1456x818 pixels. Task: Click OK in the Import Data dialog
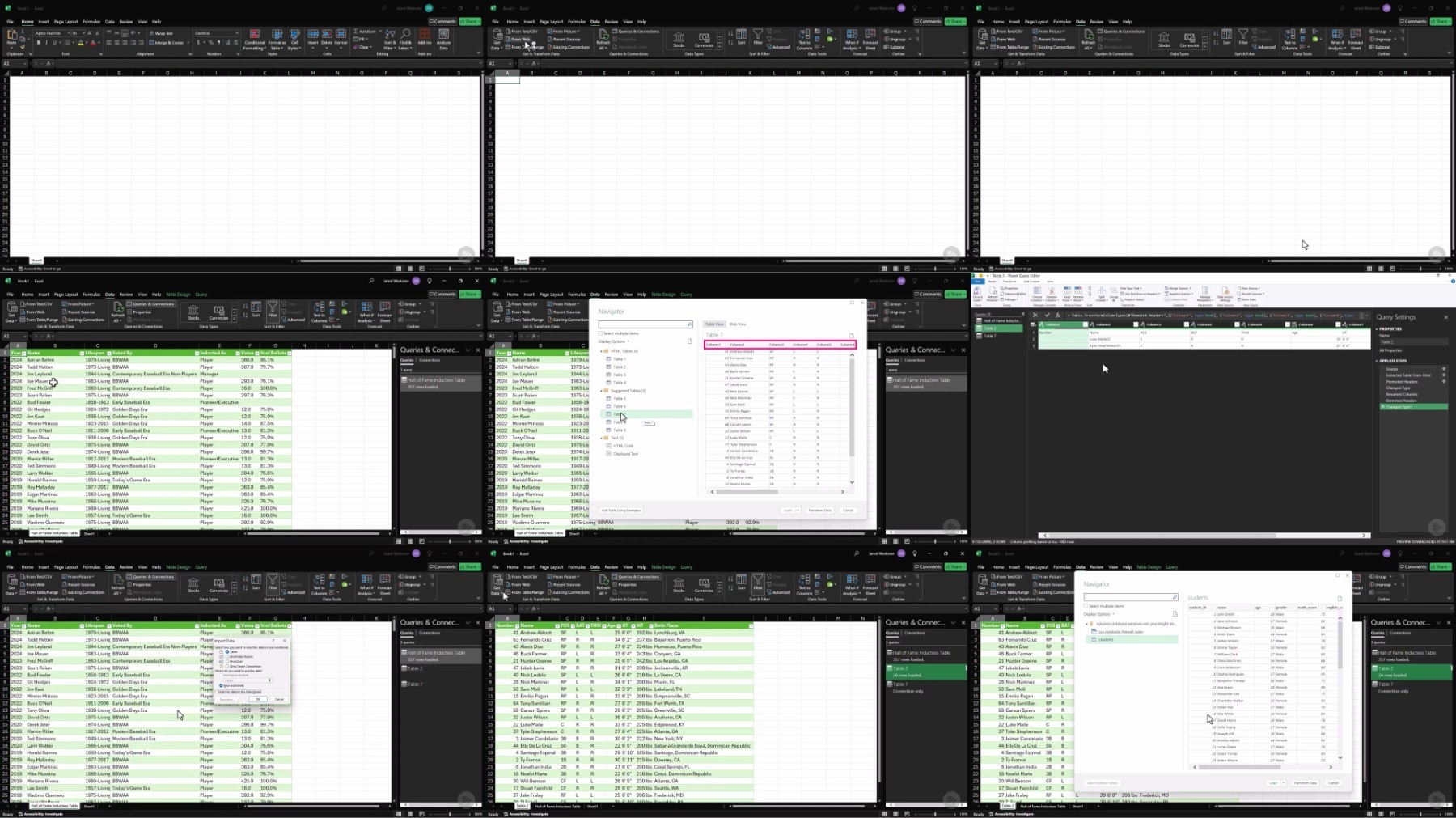coord(258,699)
